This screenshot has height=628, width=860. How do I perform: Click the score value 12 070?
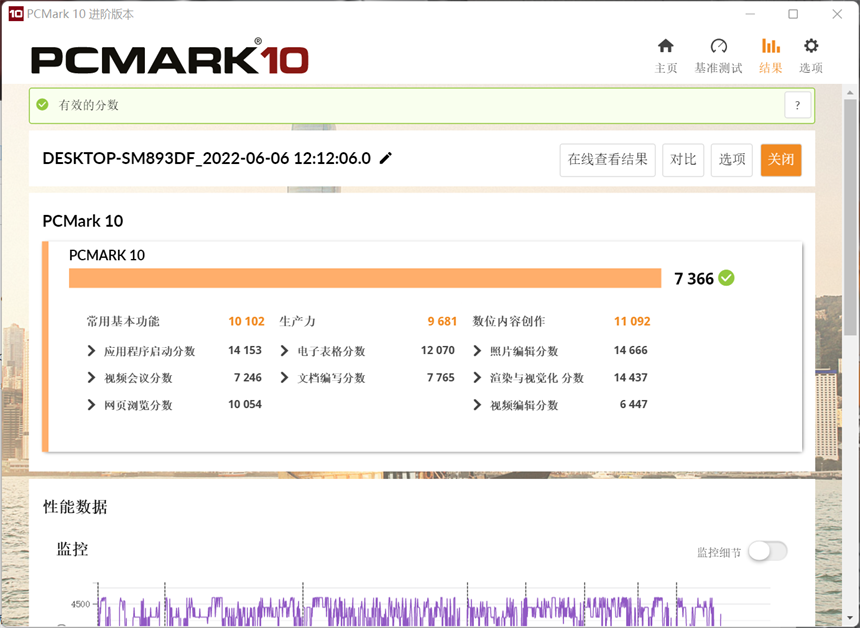pyautogui.click(x=438, y=350)
